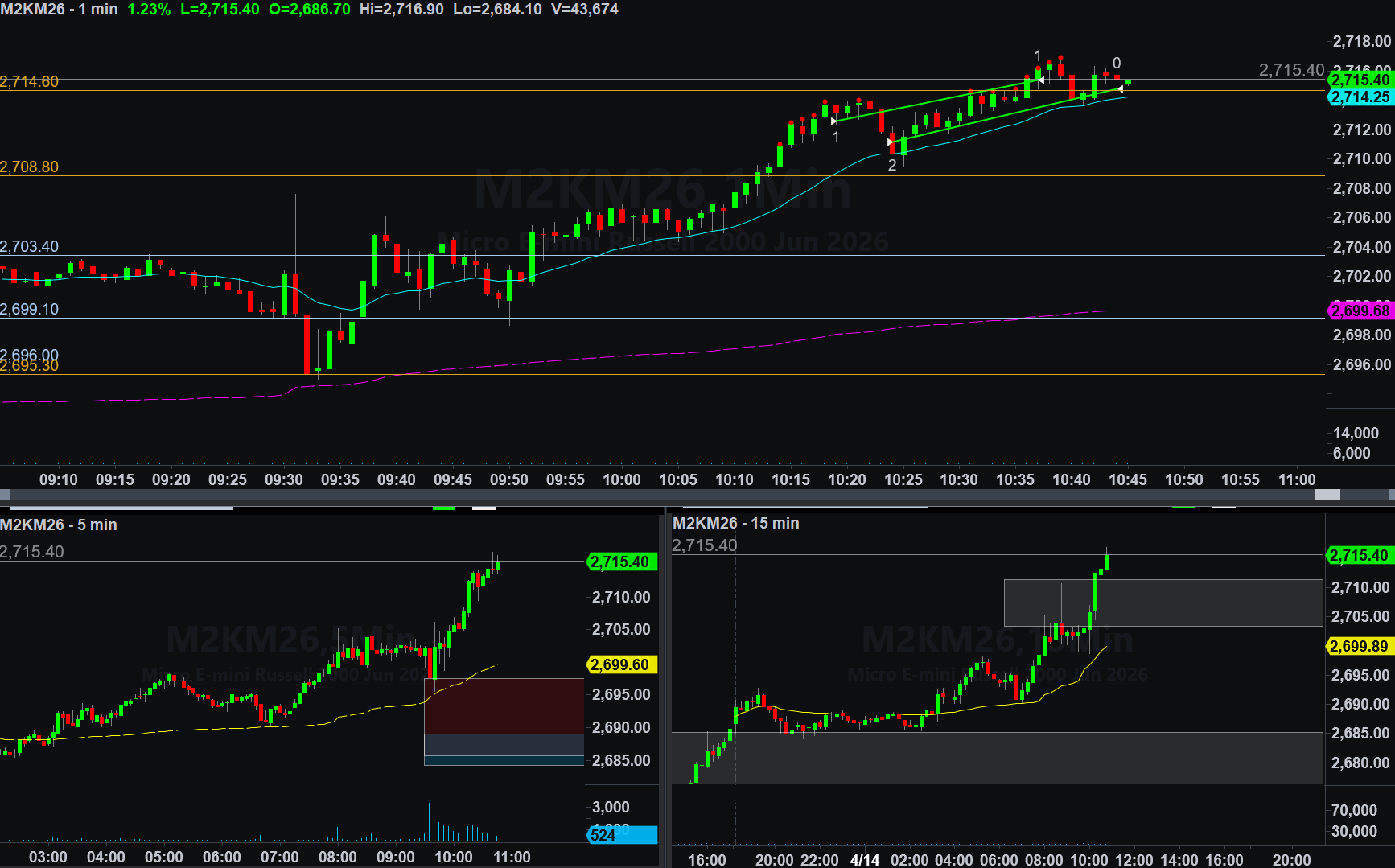This screenshot has width=1395, height=868.
Task: Click the cyan 2,714.25 moving average price tag
Action: [x=1360, y=97]
